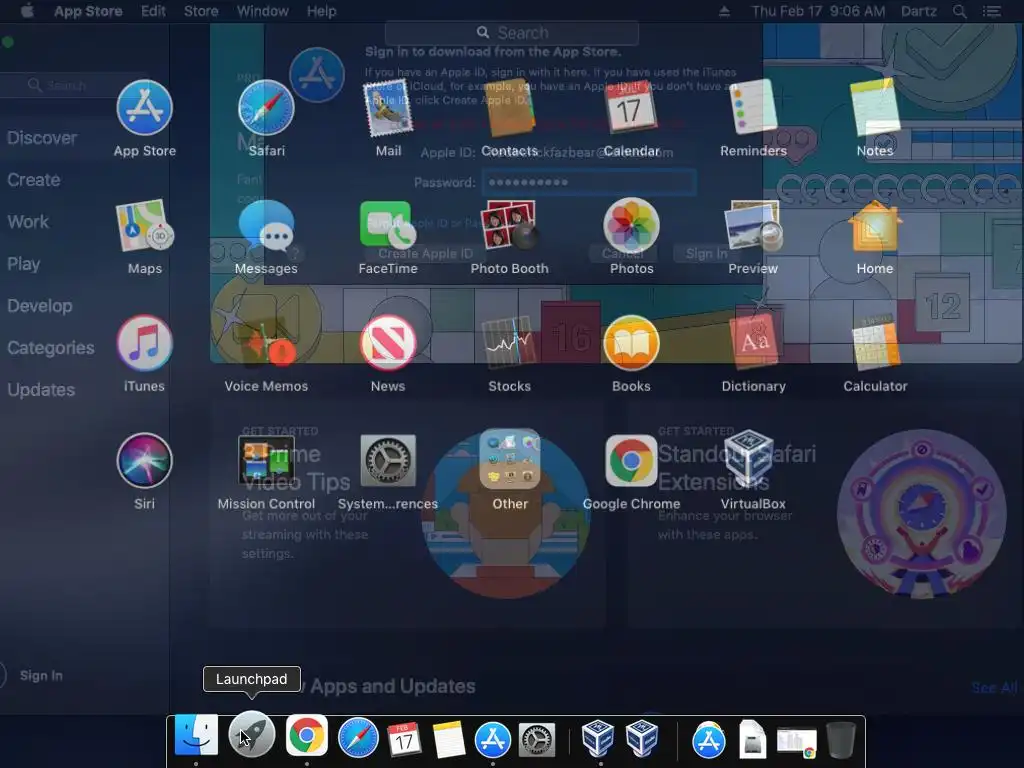Activate Siri from Launchpad
The width and height of the screenshot is (1024, 768).
coord(144,460)
